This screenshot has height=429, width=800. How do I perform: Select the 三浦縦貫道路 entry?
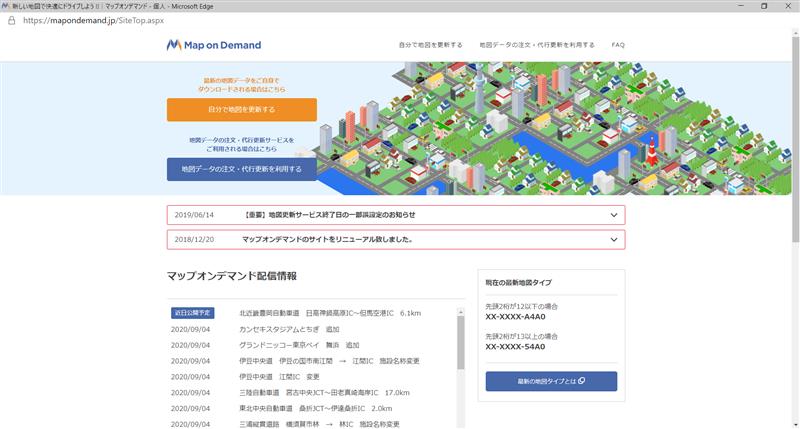(319, 424)
